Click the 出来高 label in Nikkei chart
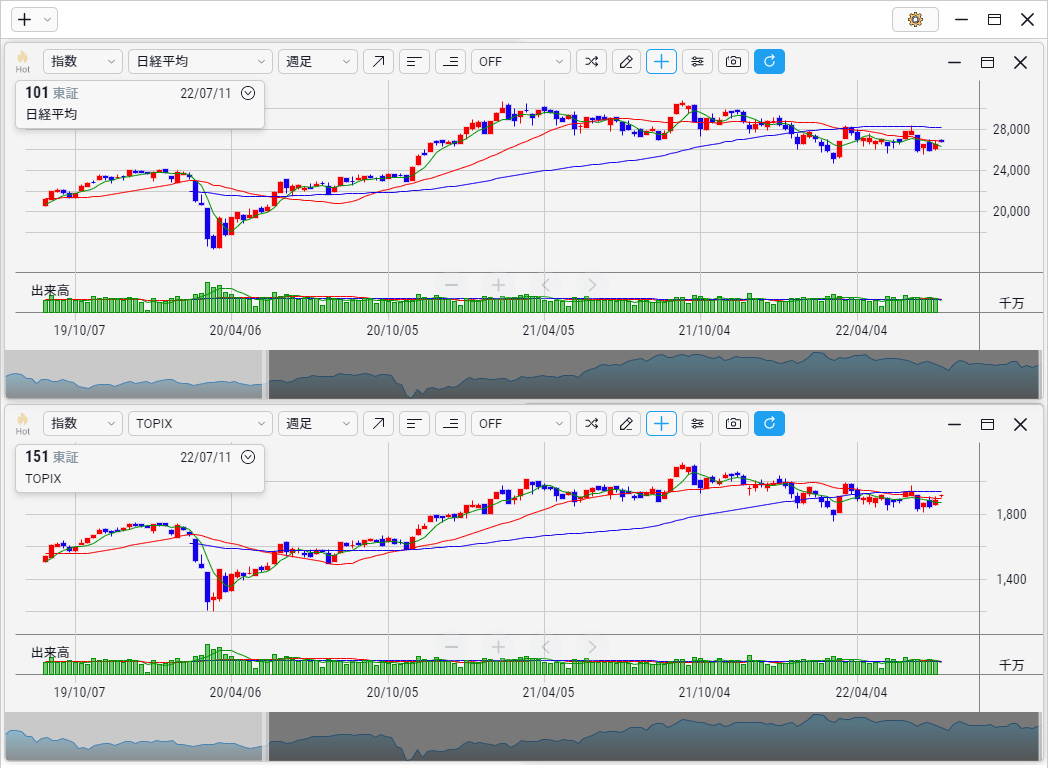Screen dimensions: 1048x768 (x=50, y=291)
